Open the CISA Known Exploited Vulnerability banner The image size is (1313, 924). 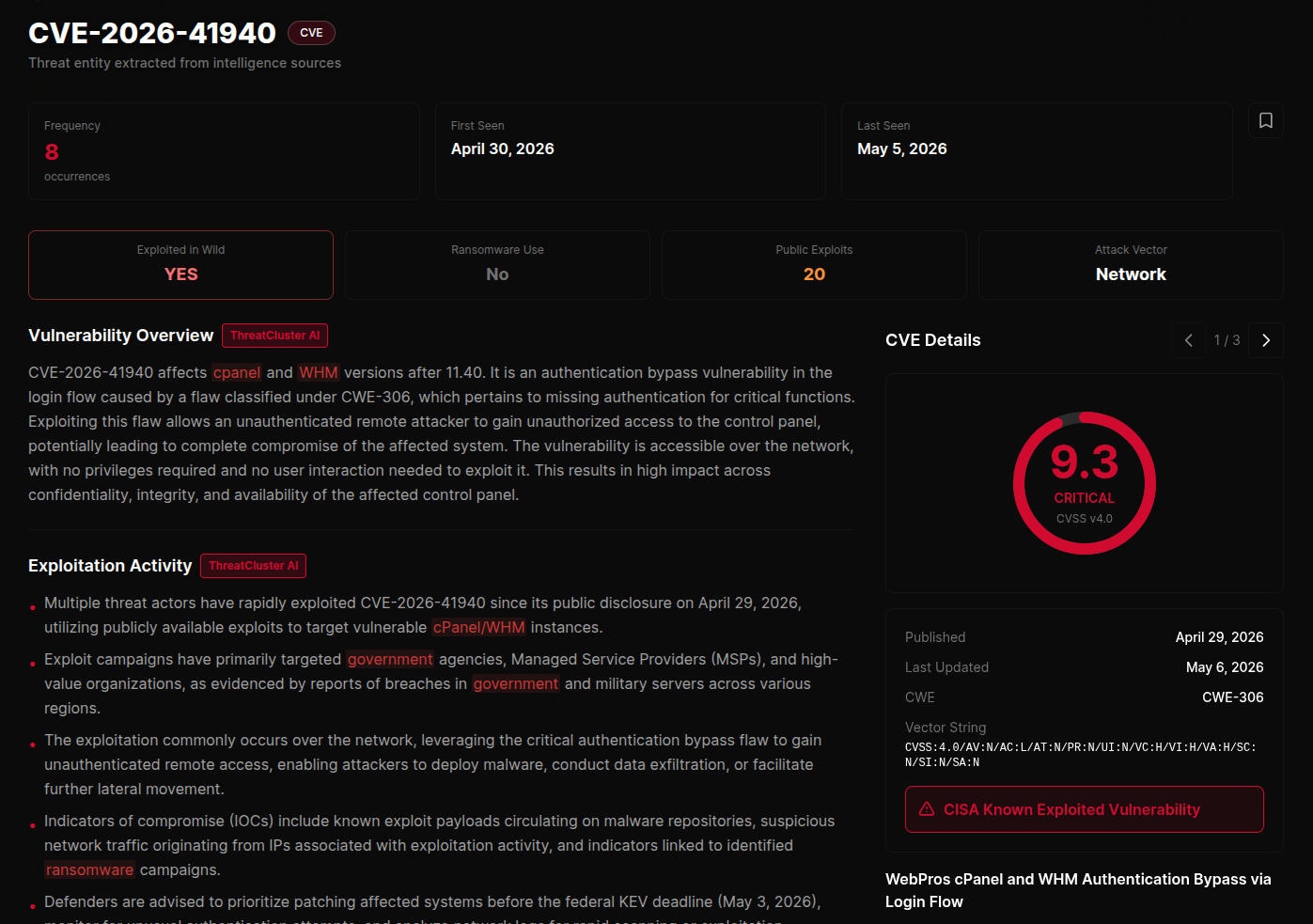pyautogui.click(x=1085, y=809)
